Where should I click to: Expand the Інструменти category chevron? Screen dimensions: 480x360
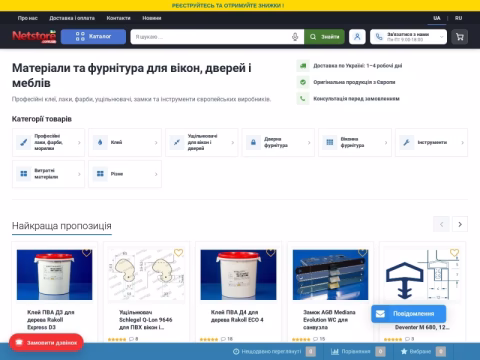pos(462,143)
